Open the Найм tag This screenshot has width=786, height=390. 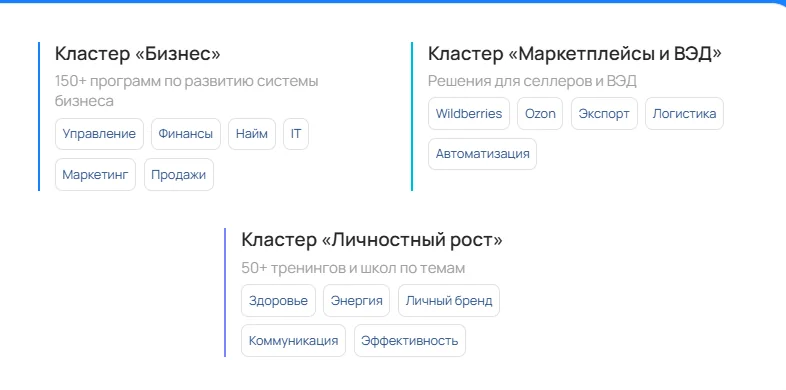(x=252, y=134)
